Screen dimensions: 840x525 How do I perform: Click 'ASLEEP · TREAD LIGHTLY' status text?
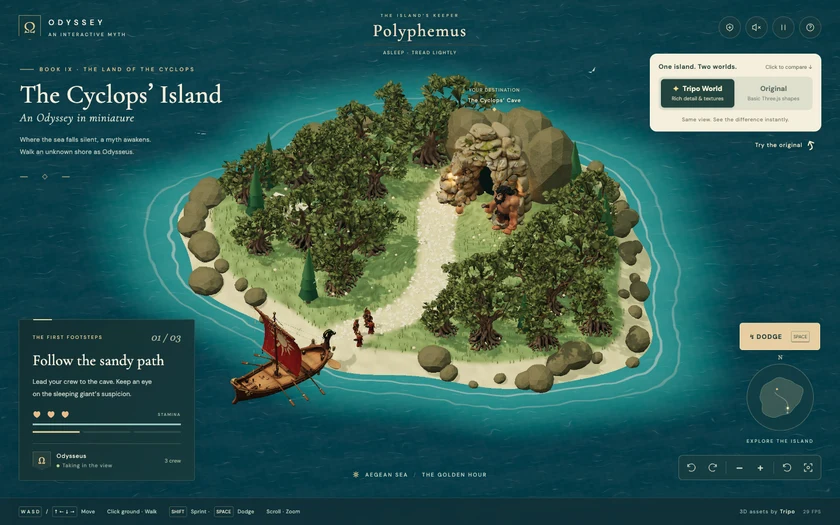coord(419,52)
